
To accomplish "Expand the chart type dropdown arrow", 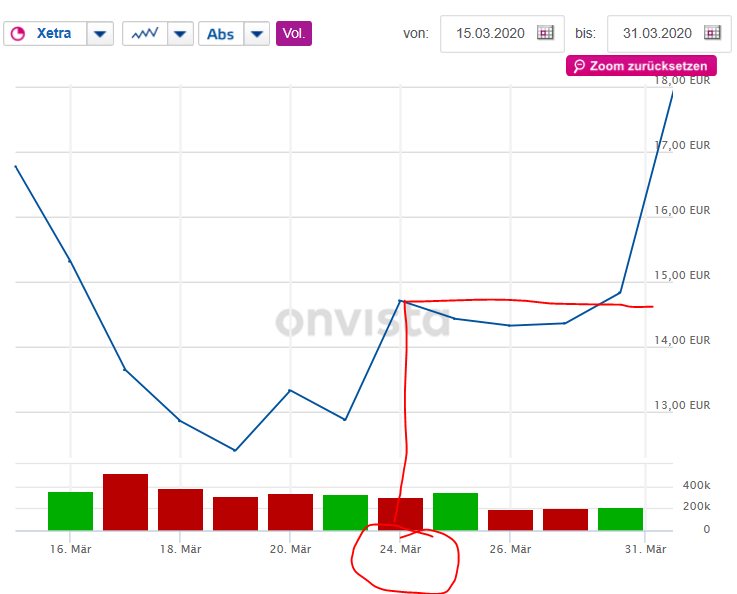I will tap(180, 34).
